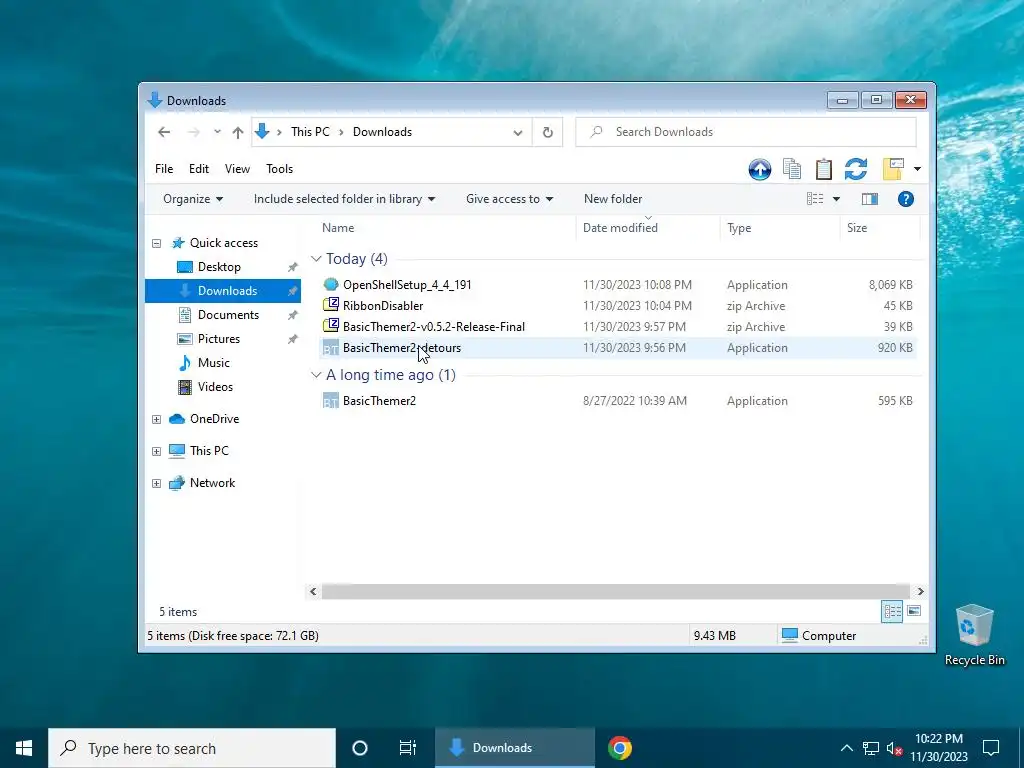Click the Refresh arrows toolbar icon

[856, 169]
